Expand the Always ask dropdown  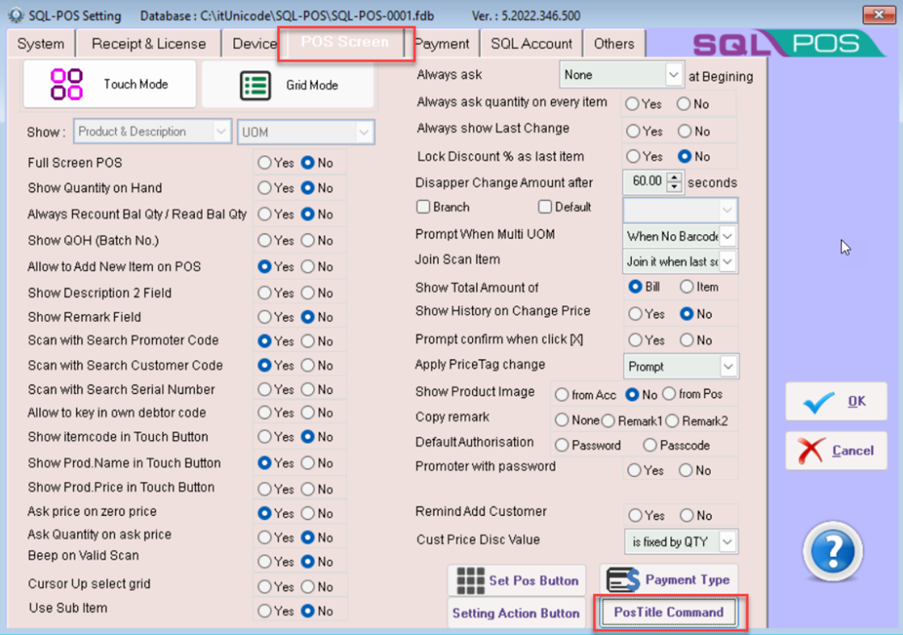pyautogui.click(x=674, y=75)
